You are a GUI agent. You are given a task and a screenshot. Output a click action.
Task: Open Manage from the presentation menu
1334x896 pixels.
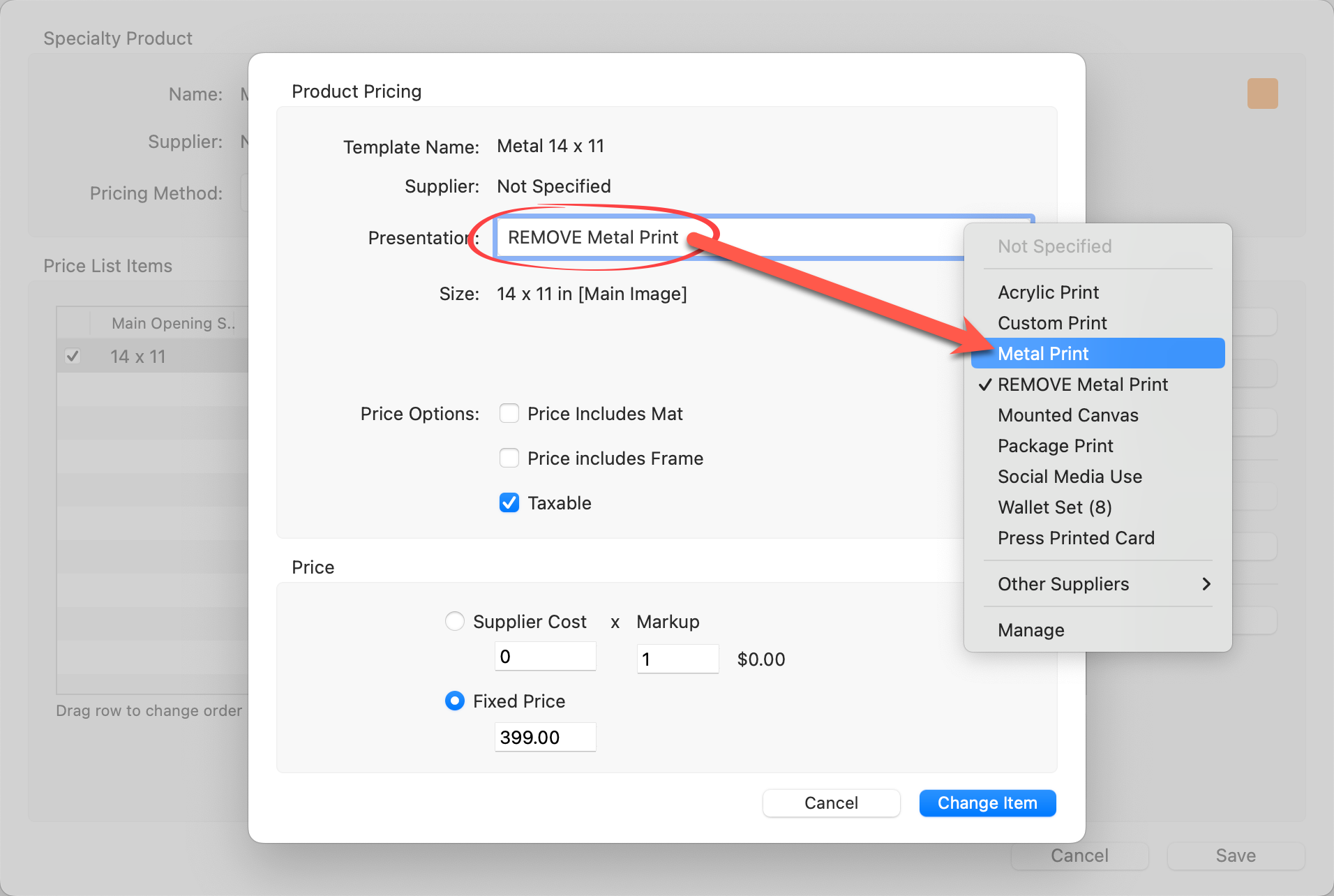[x=1031, y=630]
